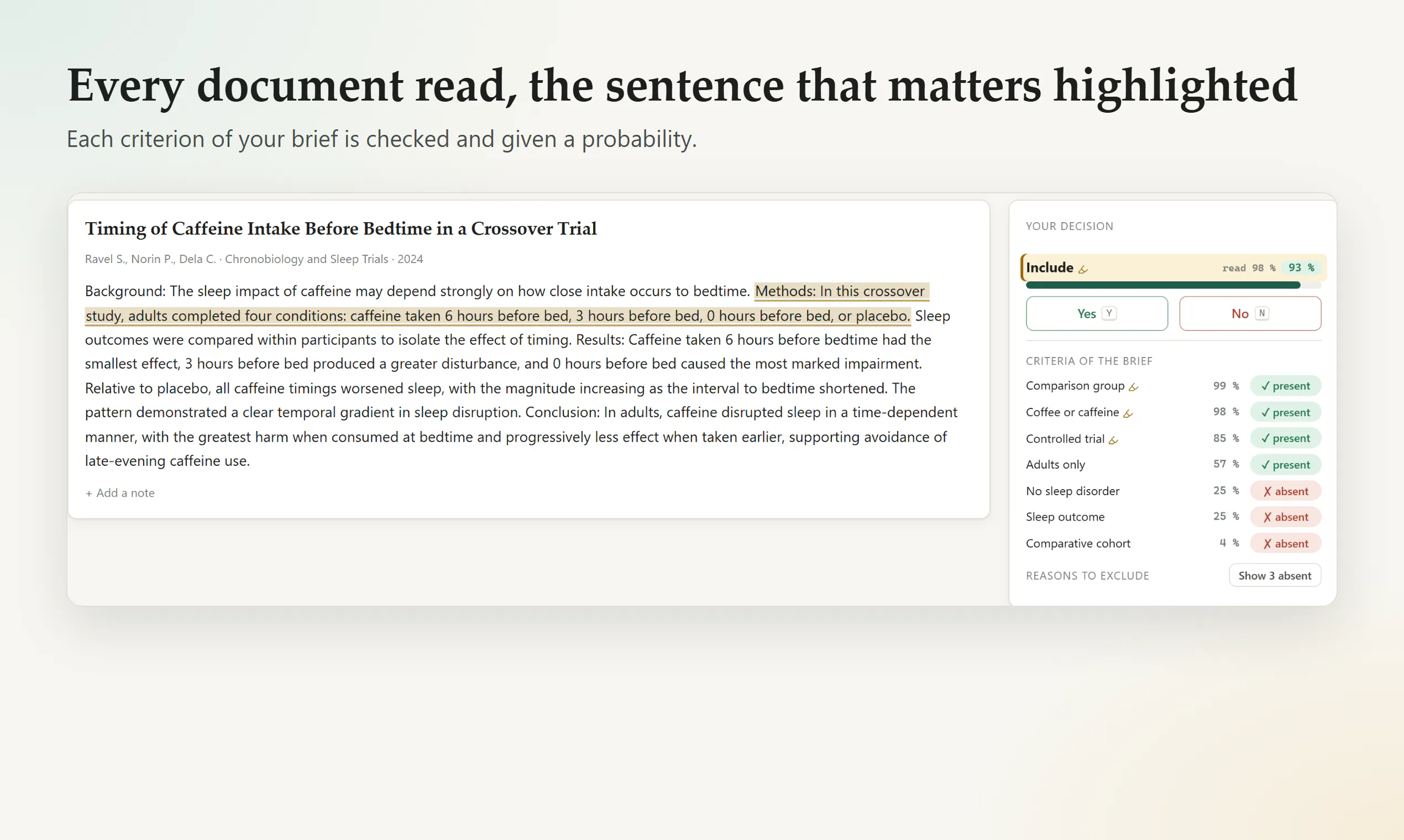Click the Yes include button
This screenshot has width=1404, height=840.
pyautogui.click(x=1097, y=313)
